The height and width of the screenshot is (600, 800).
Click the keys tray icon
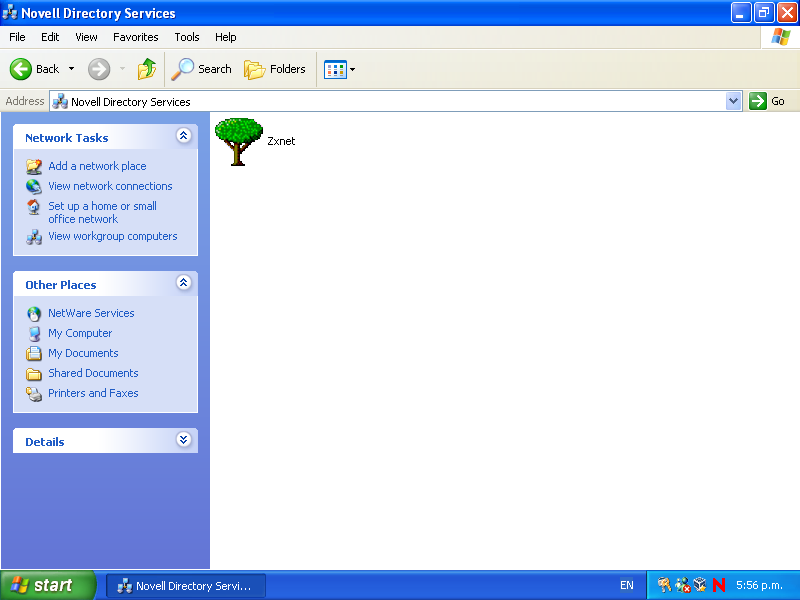point(664,585)
